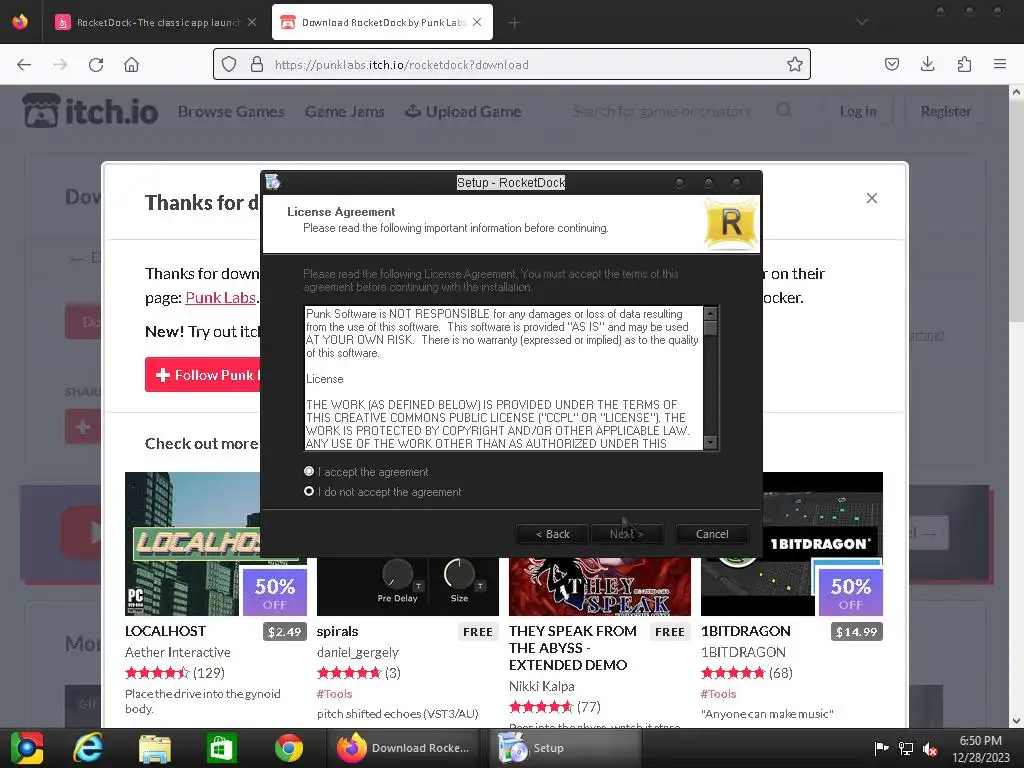This screenshot has width=1024, height=768.
Task: Click Upload Game in itch.io header
Action: [463, 112]
